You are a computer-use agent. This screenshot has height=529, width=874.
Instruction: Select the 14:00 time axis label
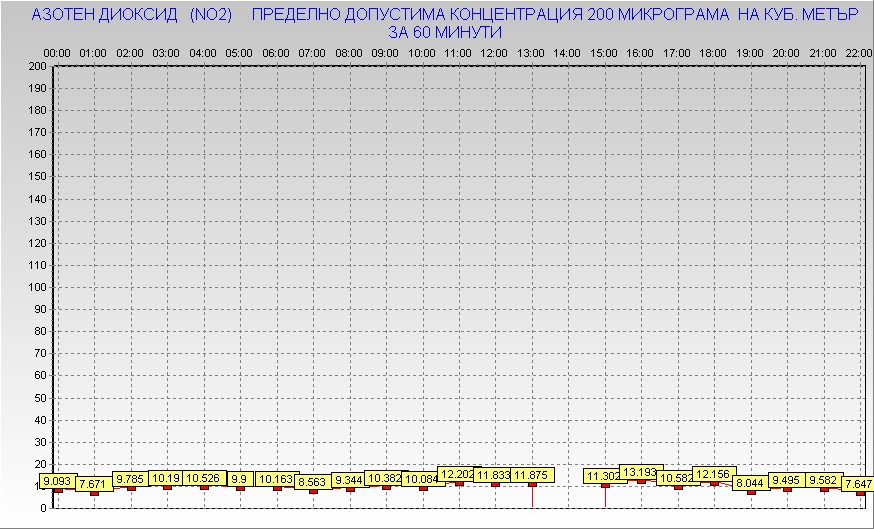point(567,52)
